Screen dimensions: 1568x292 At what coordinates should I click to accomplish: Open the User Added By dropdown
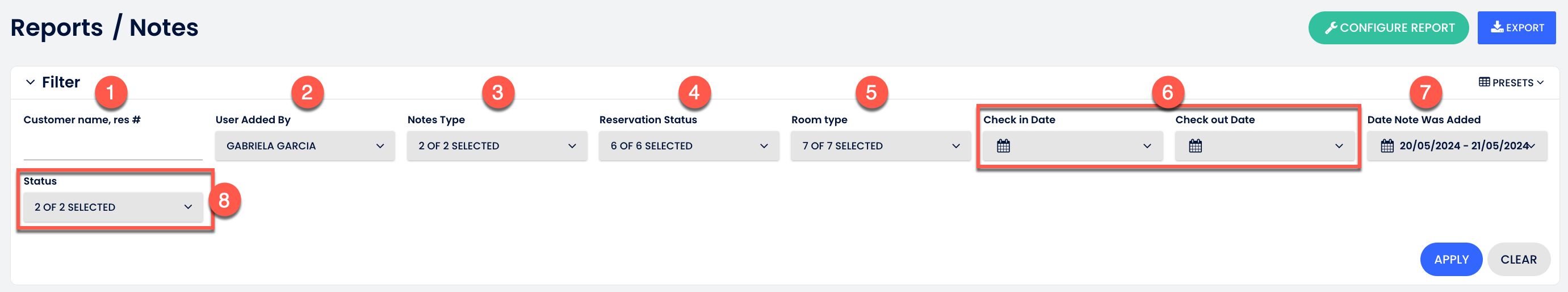(x=305, y=145)
